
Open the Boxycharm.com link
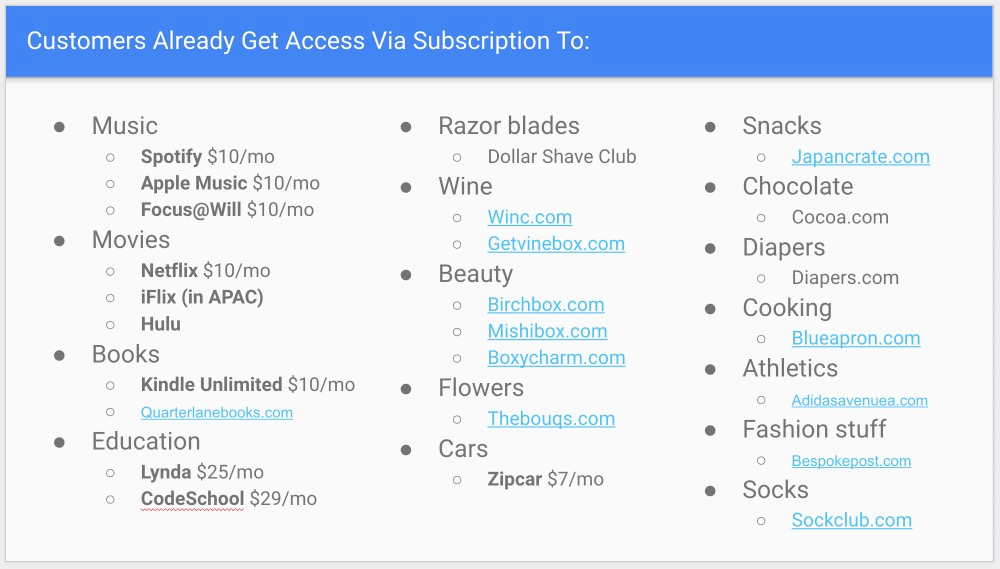click(x=556, y=358)
